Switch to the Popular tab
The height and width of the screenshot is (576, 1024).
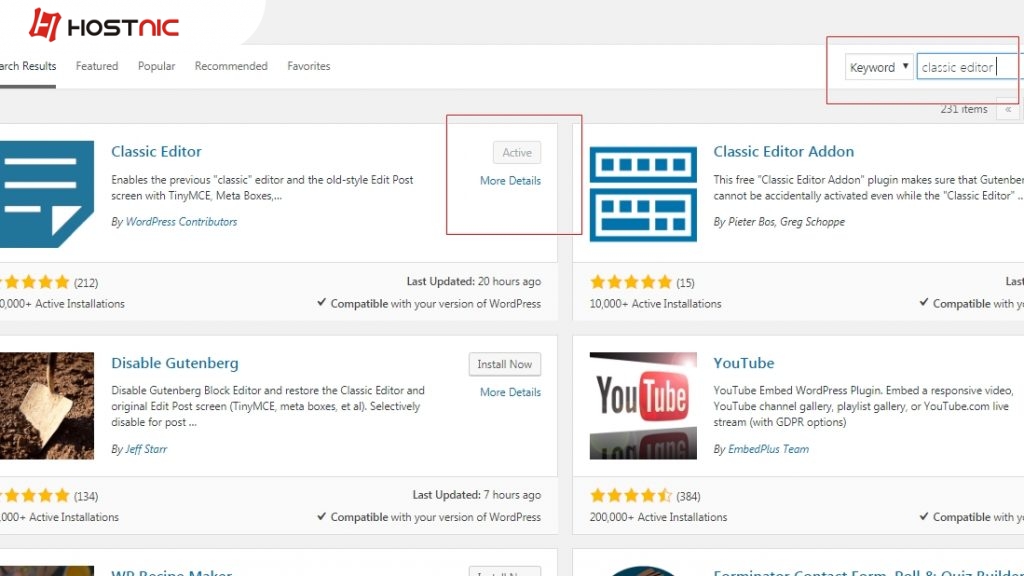[156, 66]
